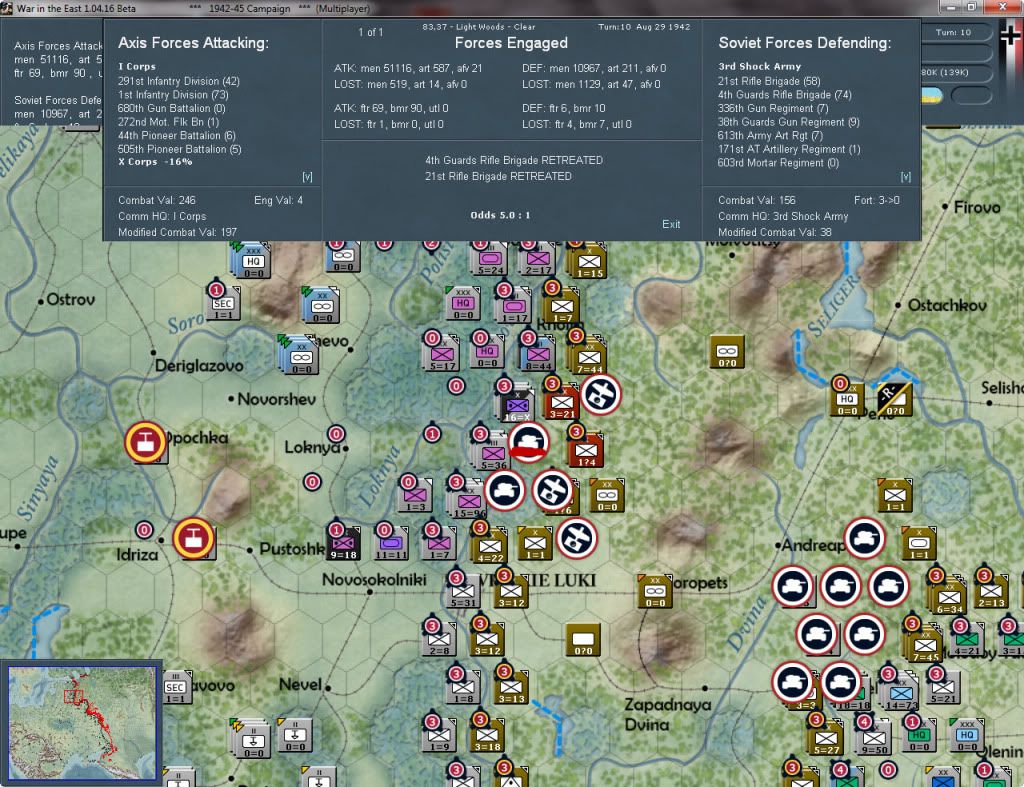Click the Nevel city label on the map
The image size is (1024, 787).
tap(300, 684)
